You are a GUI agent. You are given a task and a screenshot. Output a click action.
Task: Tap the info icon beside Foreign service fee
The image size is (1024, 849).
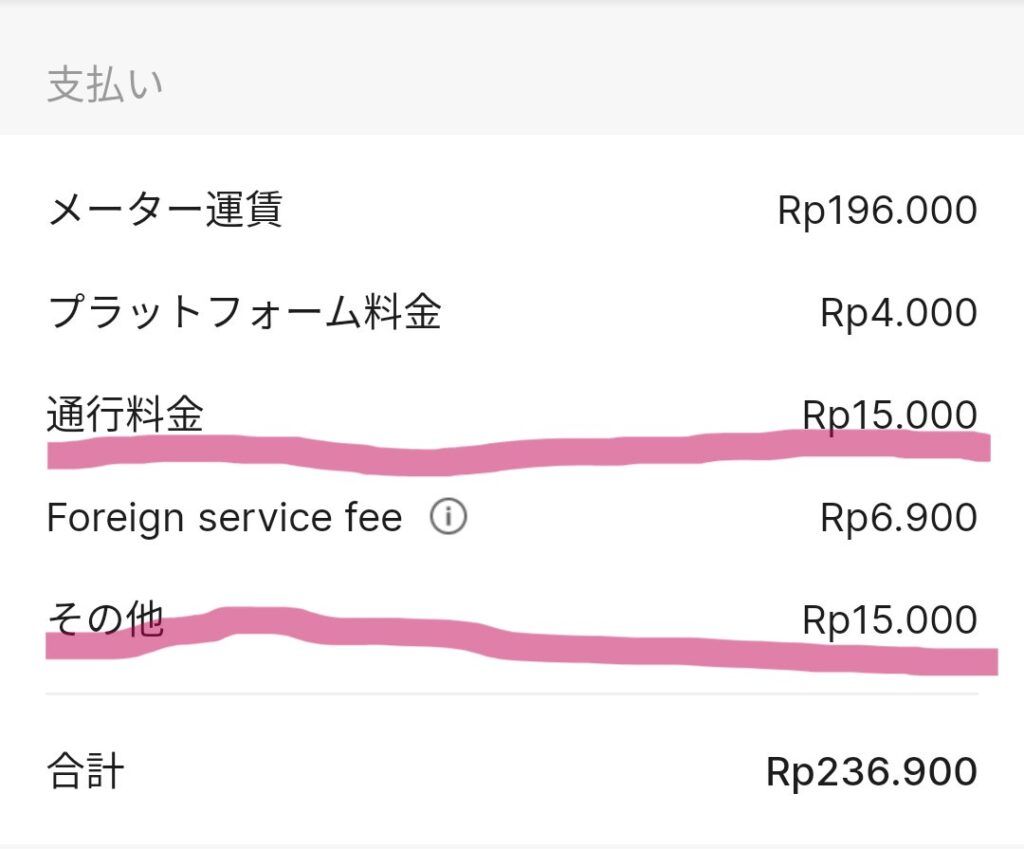pyautogui.click(x=448, y=518)
